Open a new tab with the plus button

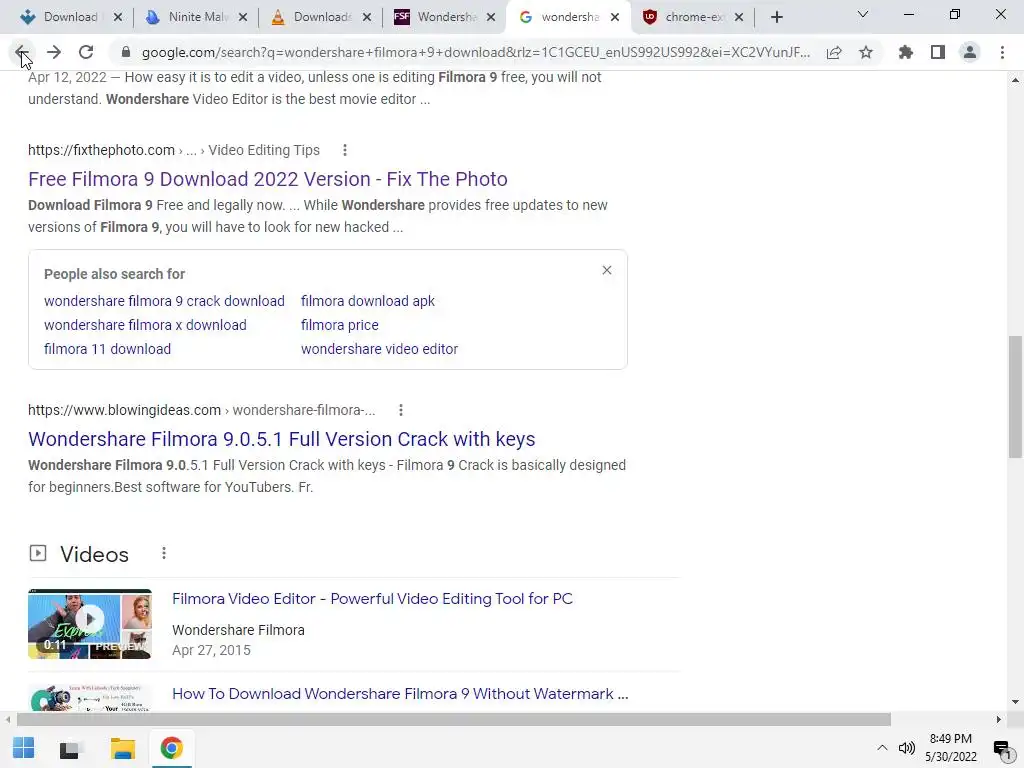click(x=776, y=17)
